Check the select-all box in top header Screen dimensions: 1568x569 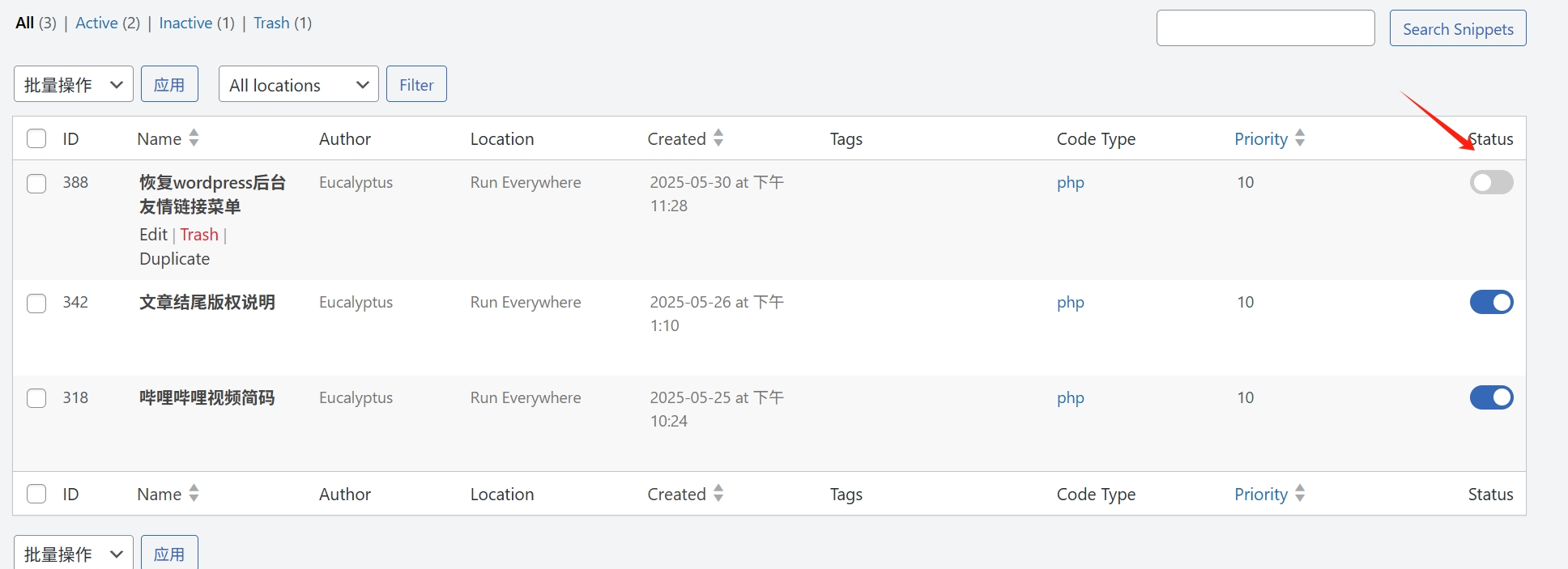click(x=36, y=139)
